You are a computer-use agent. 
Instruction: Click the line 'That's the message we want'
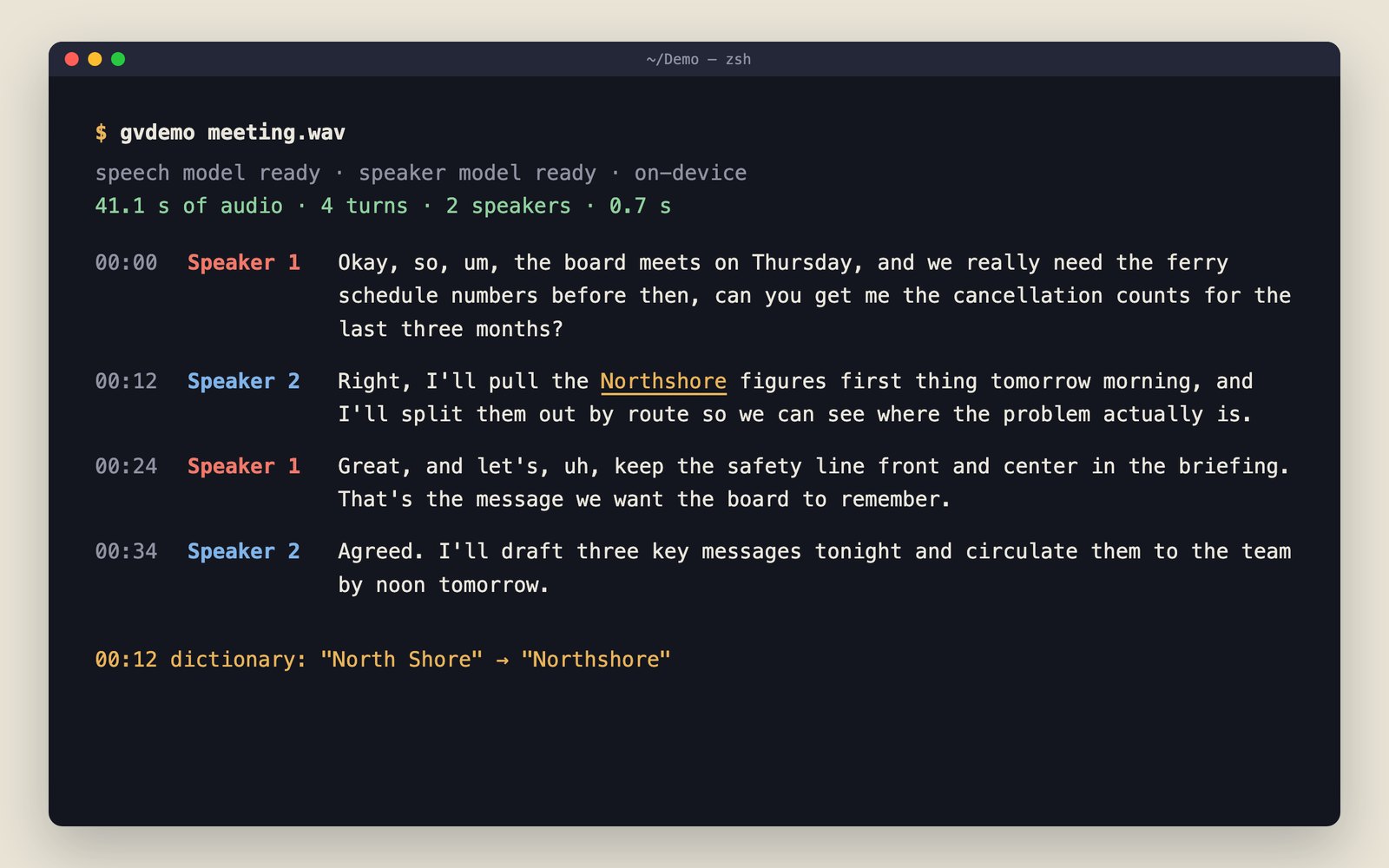(644, 499)
